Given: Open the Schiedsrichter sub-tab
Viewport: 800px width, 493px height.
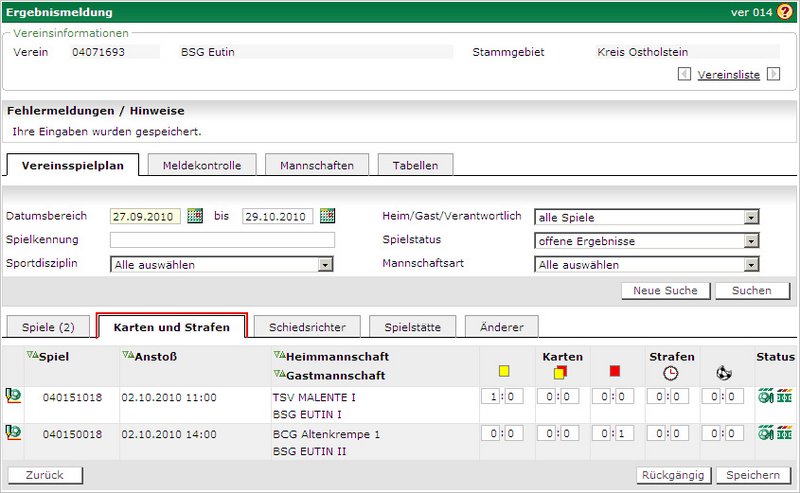Looking at the screenshot, I should click(300, 326).
